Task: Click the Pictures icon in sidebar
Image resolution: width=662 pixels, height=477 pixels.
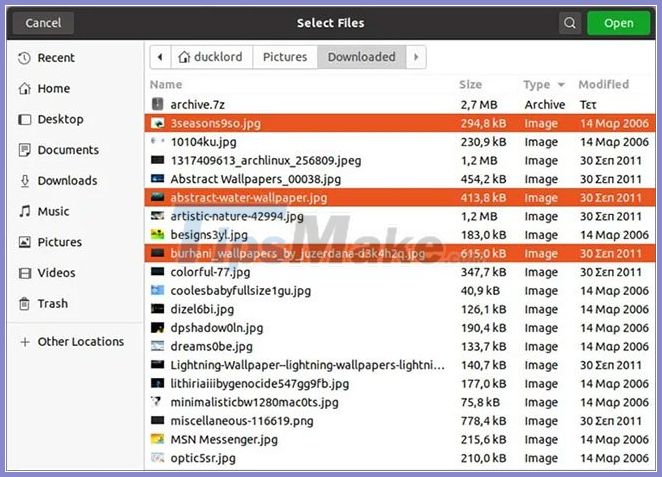Action: click(24, 242)
